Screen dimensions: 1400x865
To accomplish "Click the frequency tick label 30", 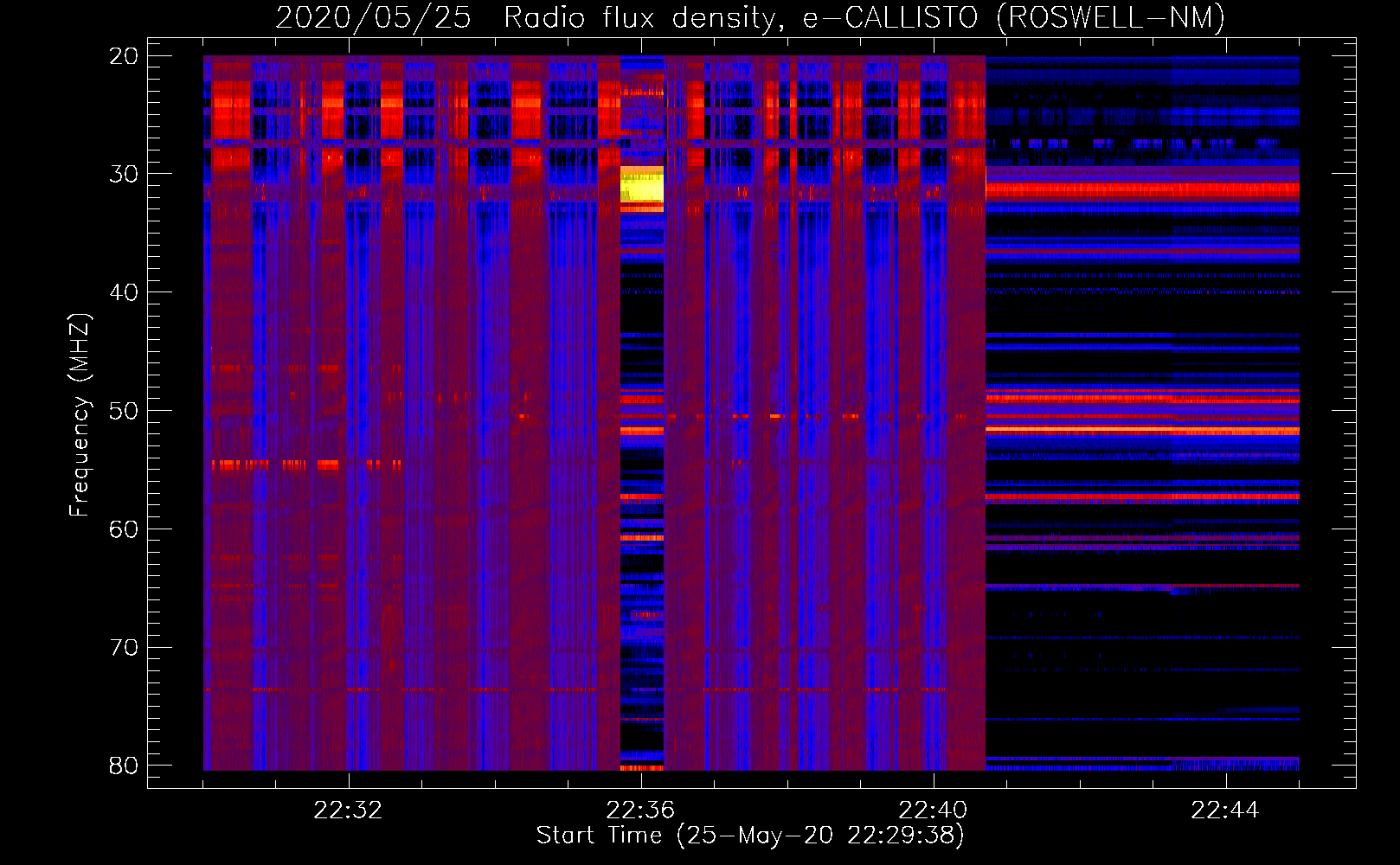I will [x=124, y=174].
